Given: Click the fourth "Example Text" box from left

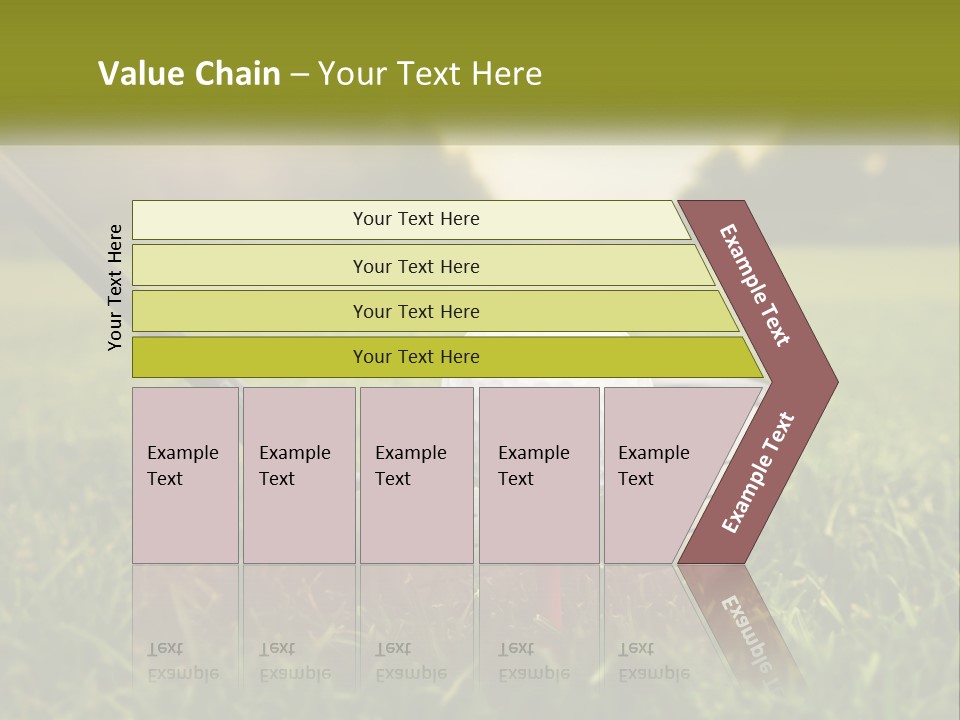Looking at the screenshot, I should 538,475.
